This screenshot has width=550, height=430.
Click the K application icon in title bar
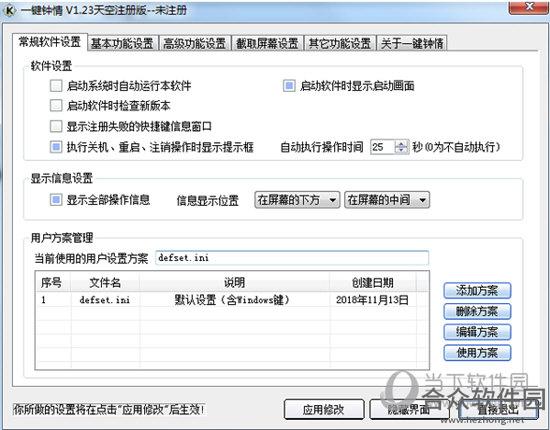(9, 10)
